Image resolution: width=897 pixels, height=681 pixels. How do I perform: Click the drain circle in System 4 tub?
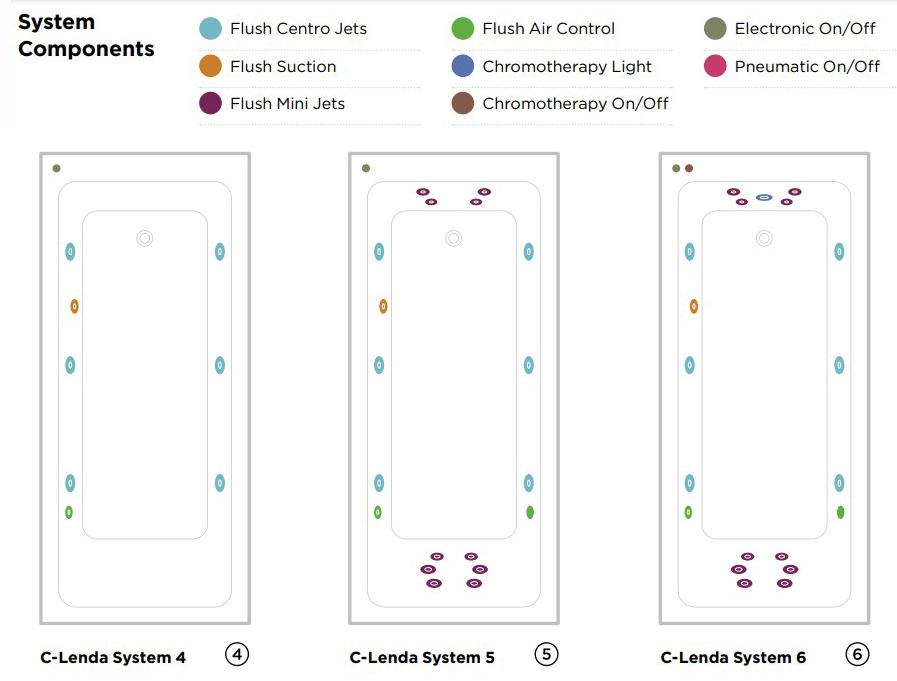[145, 238]
